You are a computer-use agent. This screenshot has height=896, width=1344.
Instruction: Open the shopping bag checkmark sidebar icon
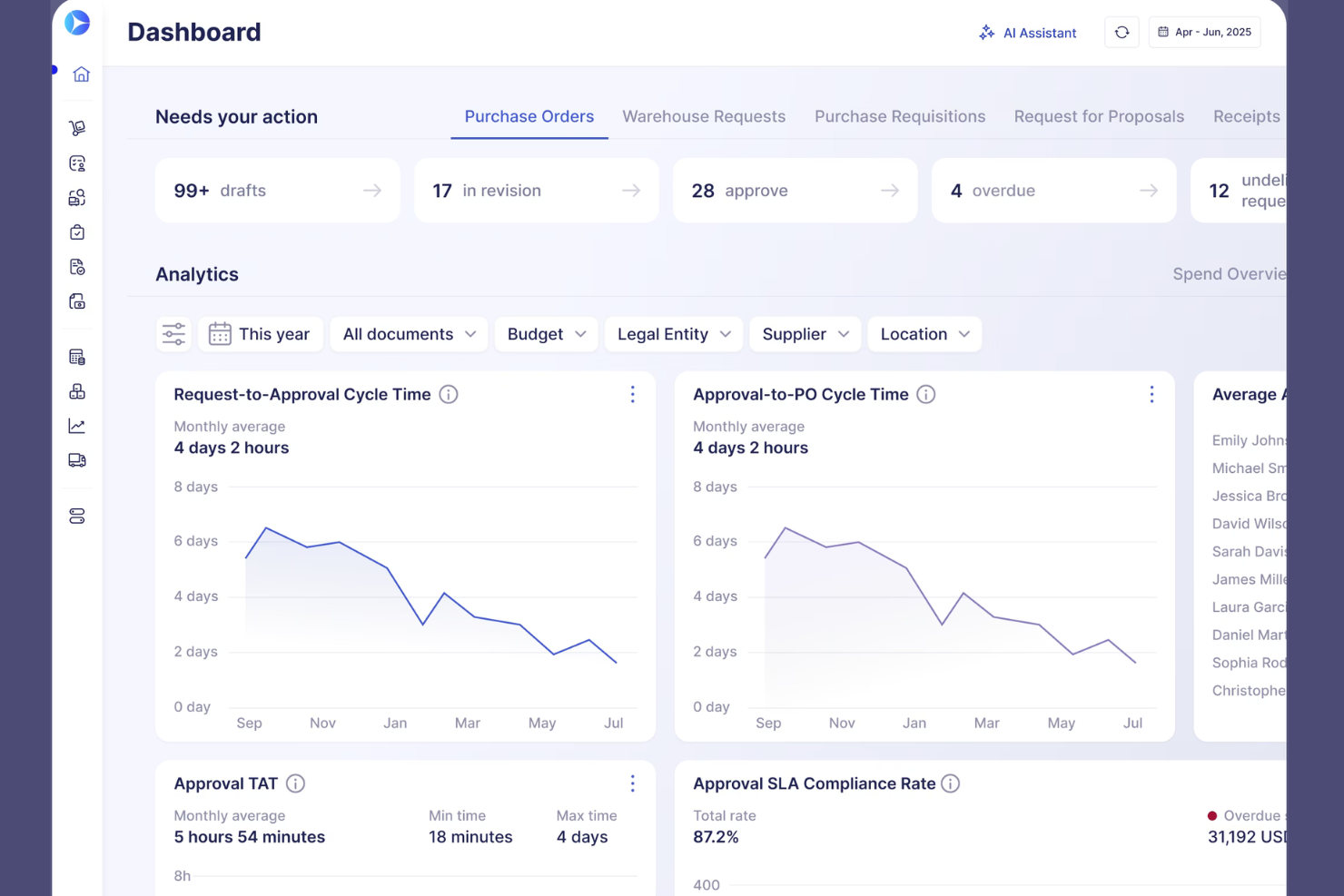click(77, 232)
